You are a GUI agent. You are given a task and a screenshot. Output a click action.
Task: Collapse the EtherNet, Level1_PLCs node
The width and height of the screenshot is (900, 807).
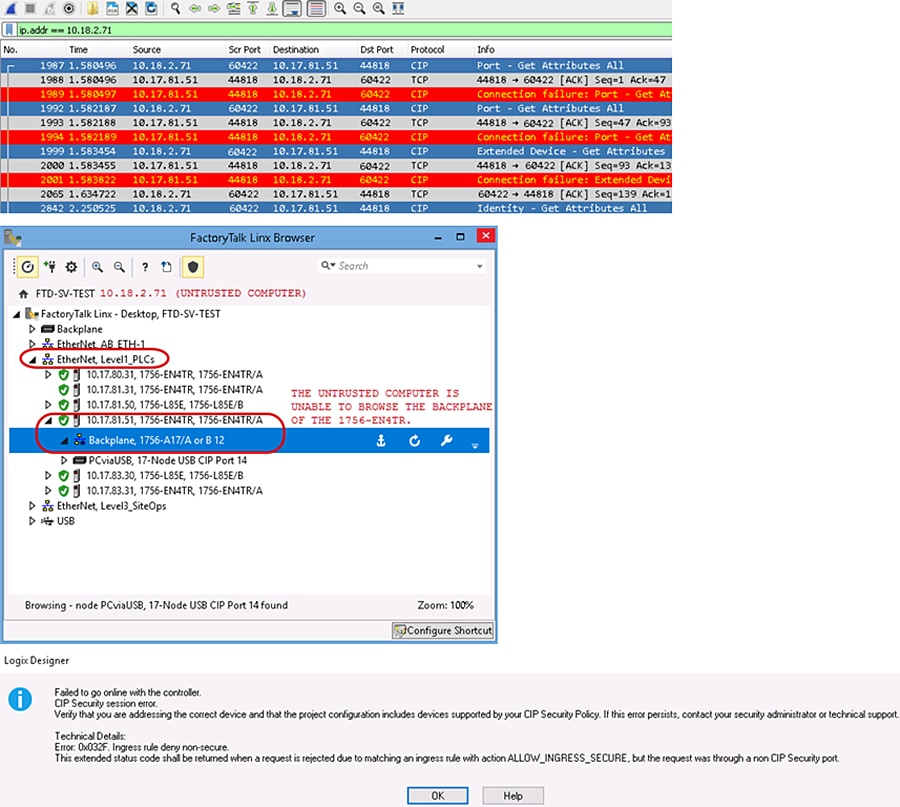(x=33, y=360)
